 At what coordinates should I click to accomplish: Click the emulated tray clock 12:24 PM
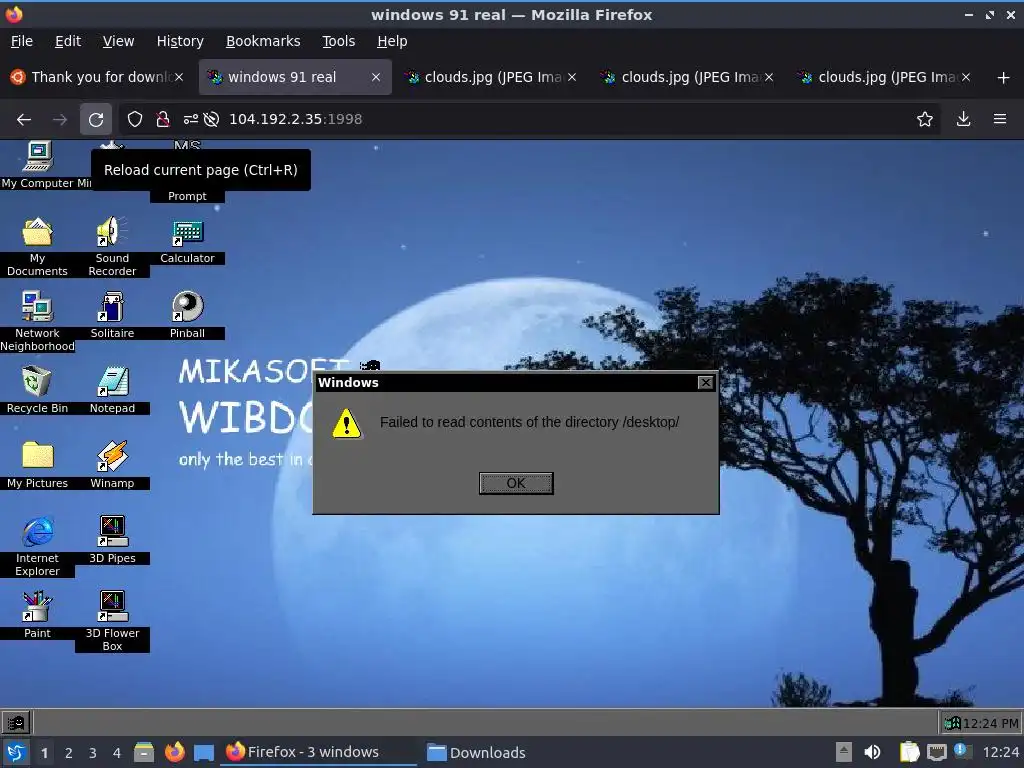[x=991, y=723]
